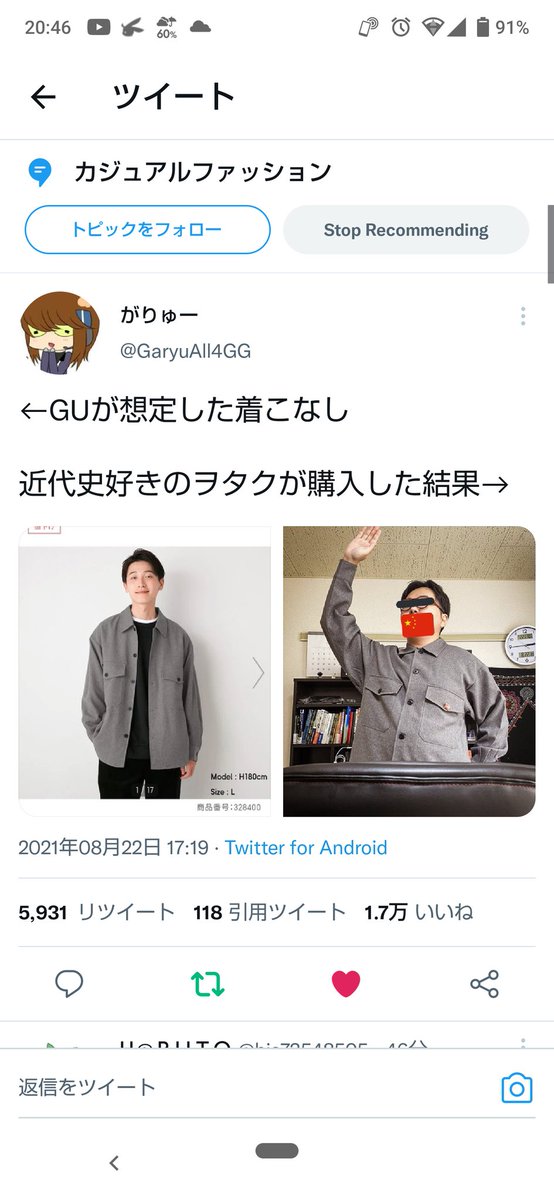
Task: Tap the 返信をツイート reply field
Action: [250, 1087]
